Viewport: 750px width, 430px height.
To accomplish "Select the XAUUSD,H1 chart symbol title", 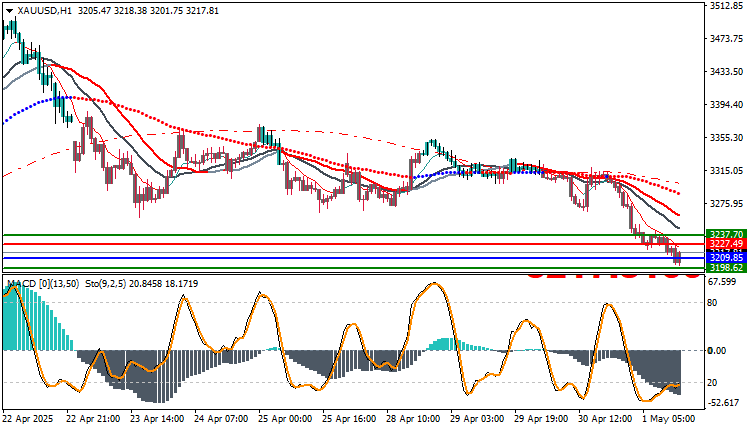I will coord(44,11).
